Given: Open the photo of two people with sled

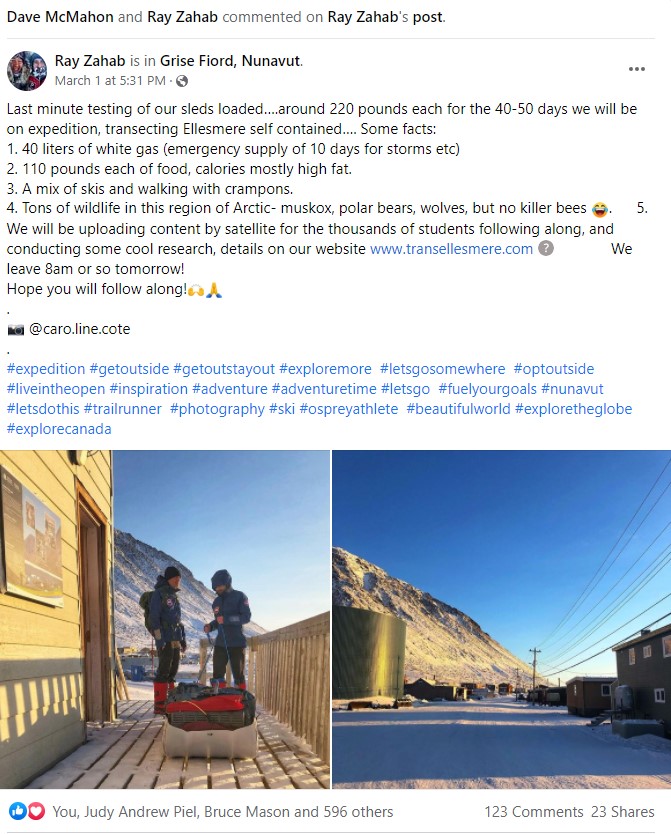Looking at the screenshot, I should coord(165,619).
